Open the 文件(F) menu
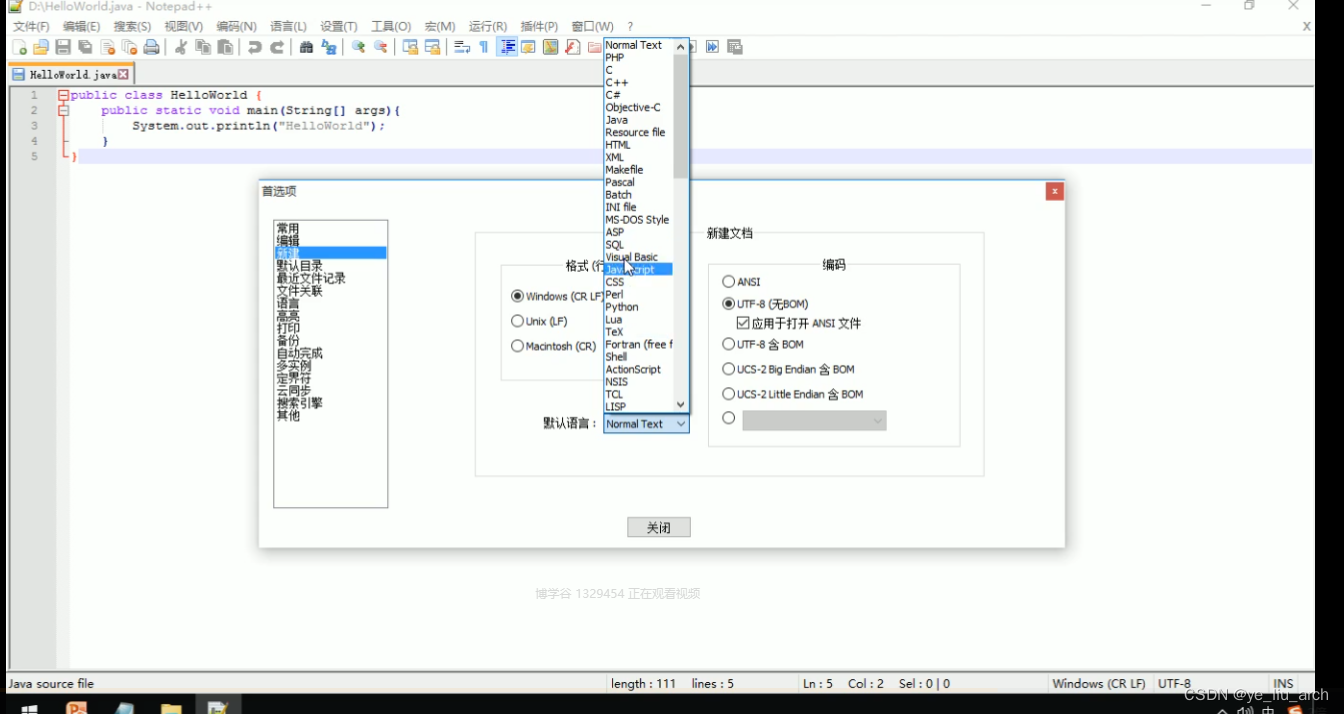1344x714 pixels. click(31, 26)
